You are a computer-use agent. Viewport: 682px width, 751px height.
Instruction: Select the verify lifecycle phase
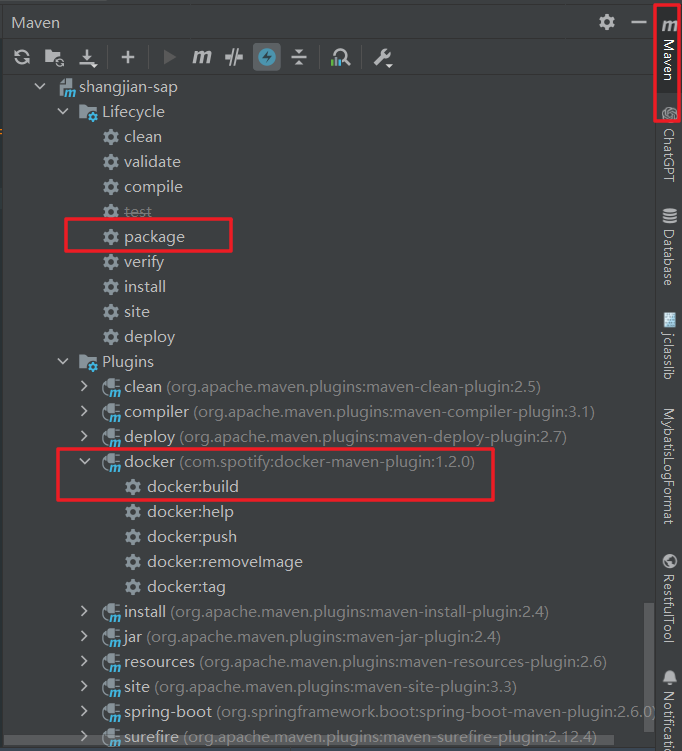144,262
